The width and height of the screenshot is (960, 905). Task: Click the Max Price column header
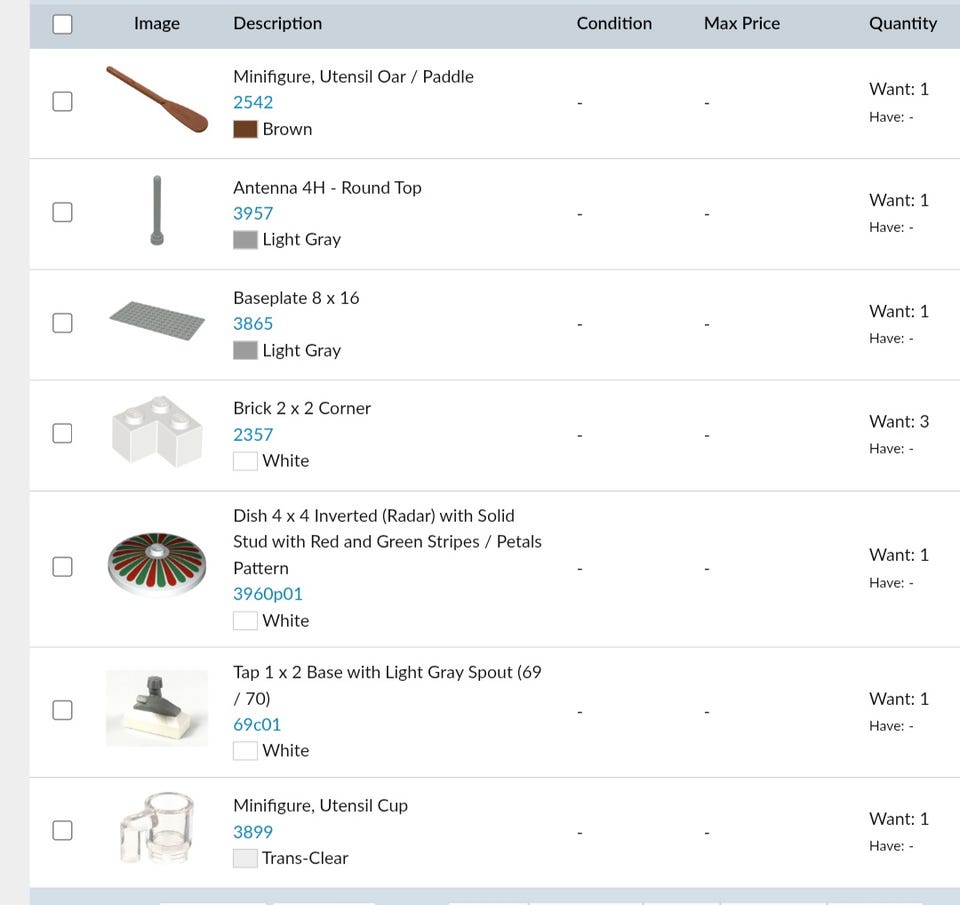click(x=741, y=23)
